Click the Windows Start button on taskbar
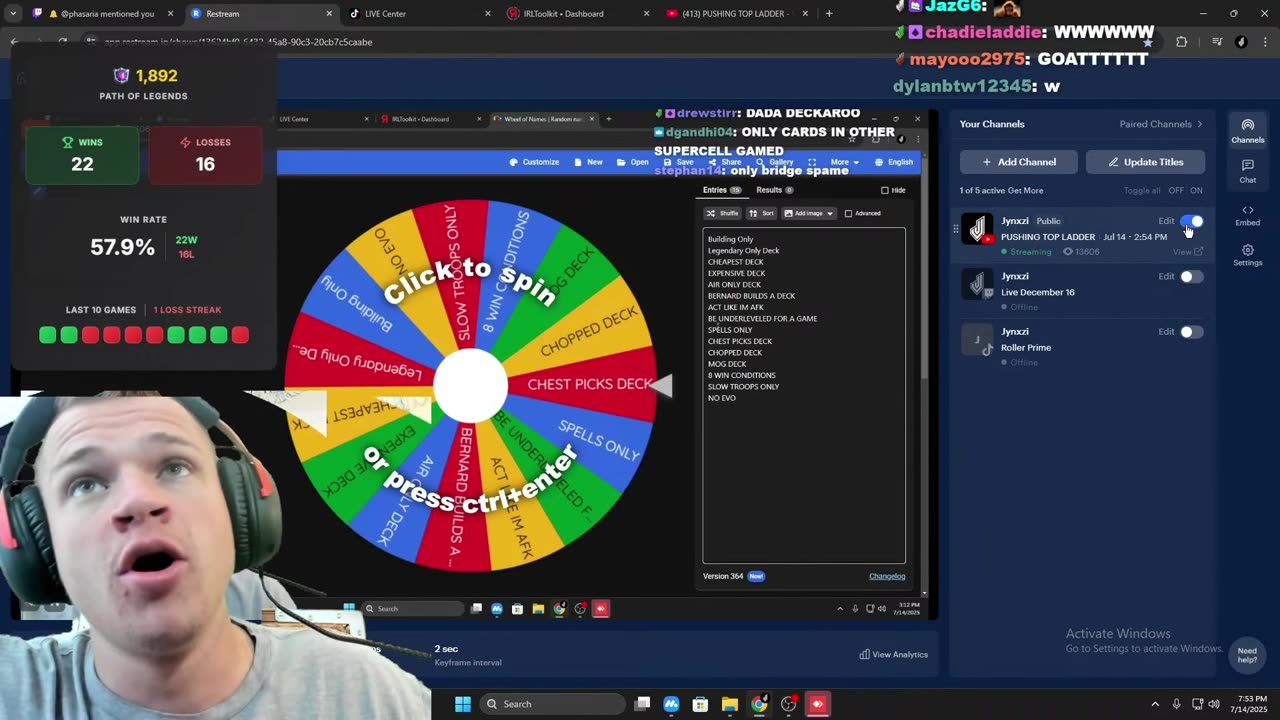 pos(463,704)
